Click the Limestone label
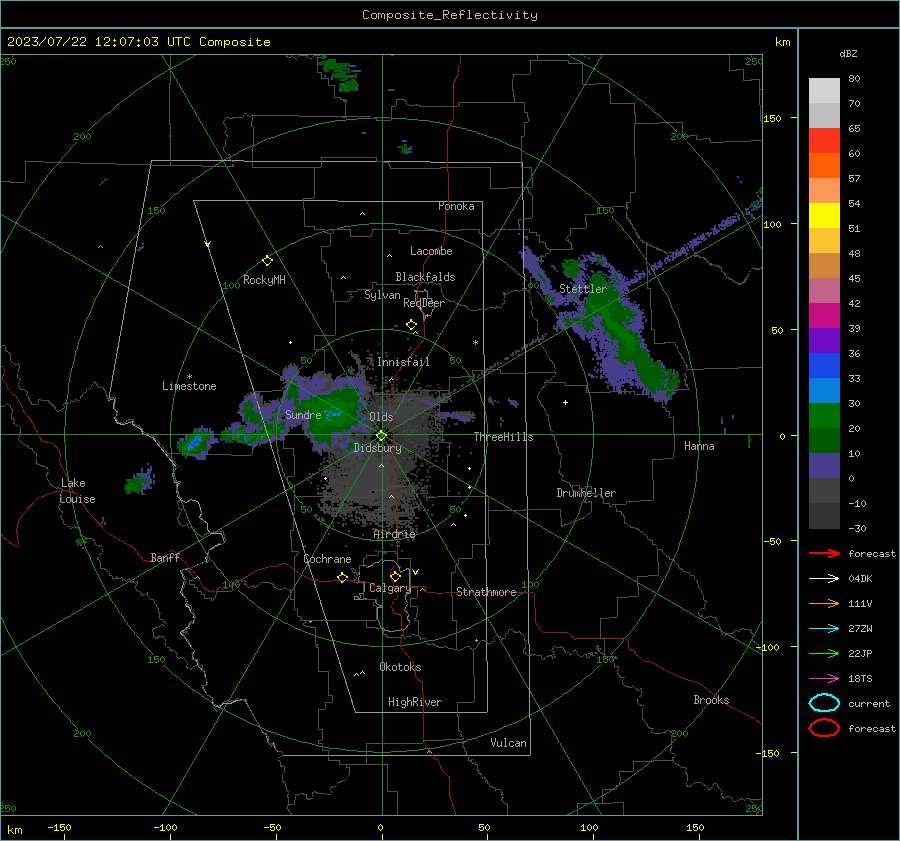Screen dimensions: 900x841 (x=189, y=386)
